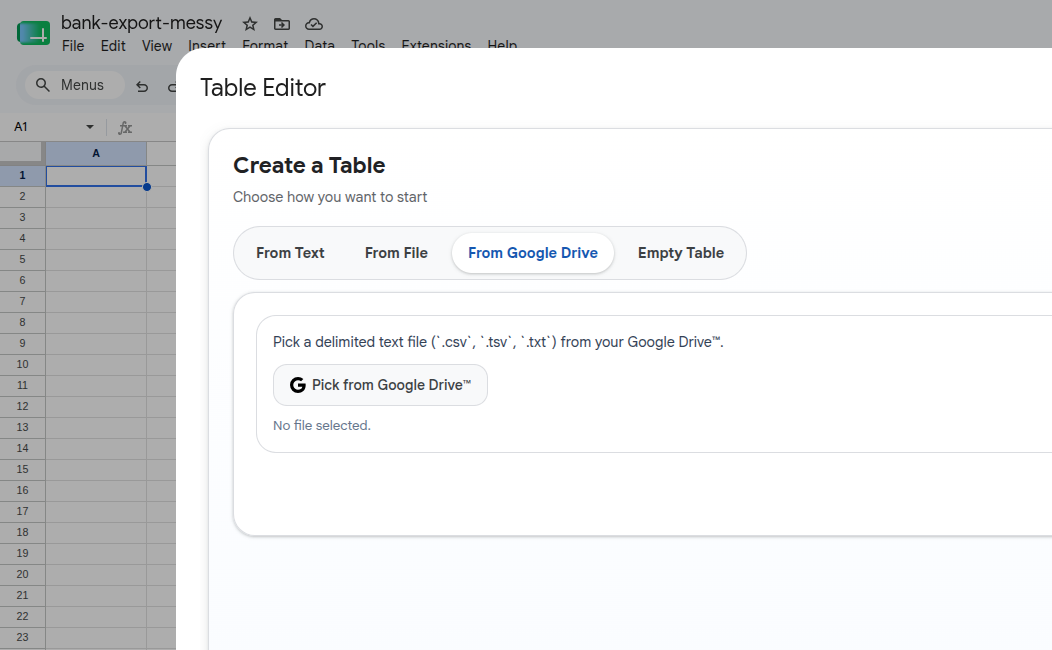Open the Menus search box
The image size is (1052, 650).
[72, 85]
